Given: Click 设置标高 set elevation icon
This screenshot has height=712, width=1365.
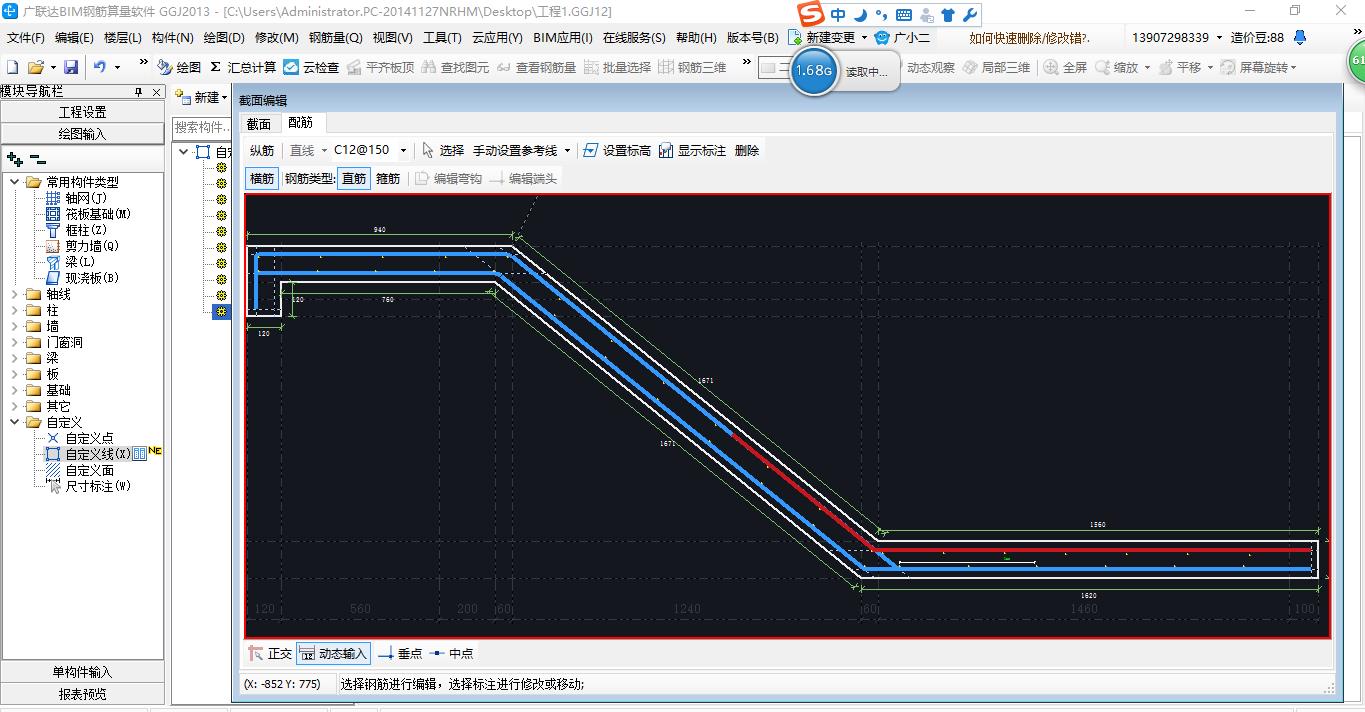Looking at the screenshot, I should [x=616, y=150].
